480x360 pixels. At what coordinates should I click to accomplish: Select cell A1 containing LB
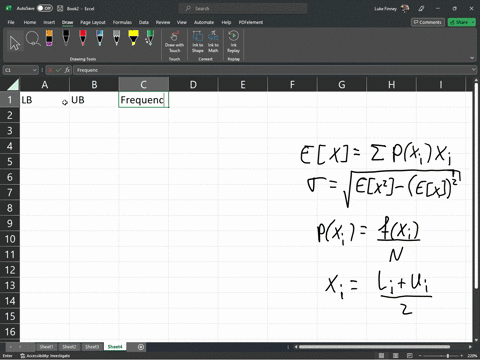45,100
